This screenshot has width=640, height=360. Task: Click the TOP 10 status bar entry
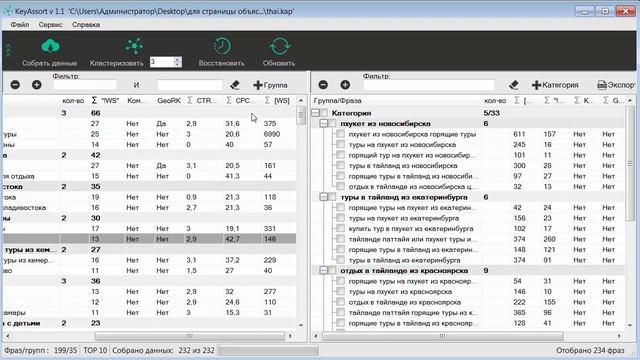pyautogui.click(x=95, y=350)
